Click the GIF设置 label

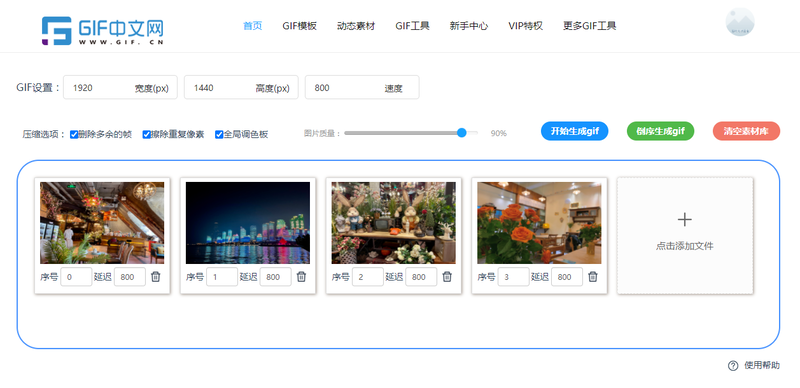pyautogui.click(x=38, y=87)
